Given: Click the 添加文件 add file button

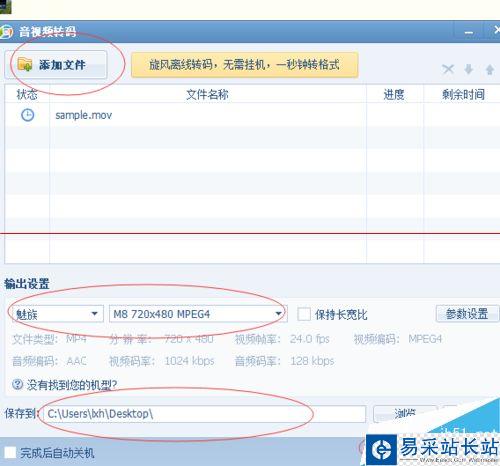Looking at the screenshot, I should pos(56,65).
